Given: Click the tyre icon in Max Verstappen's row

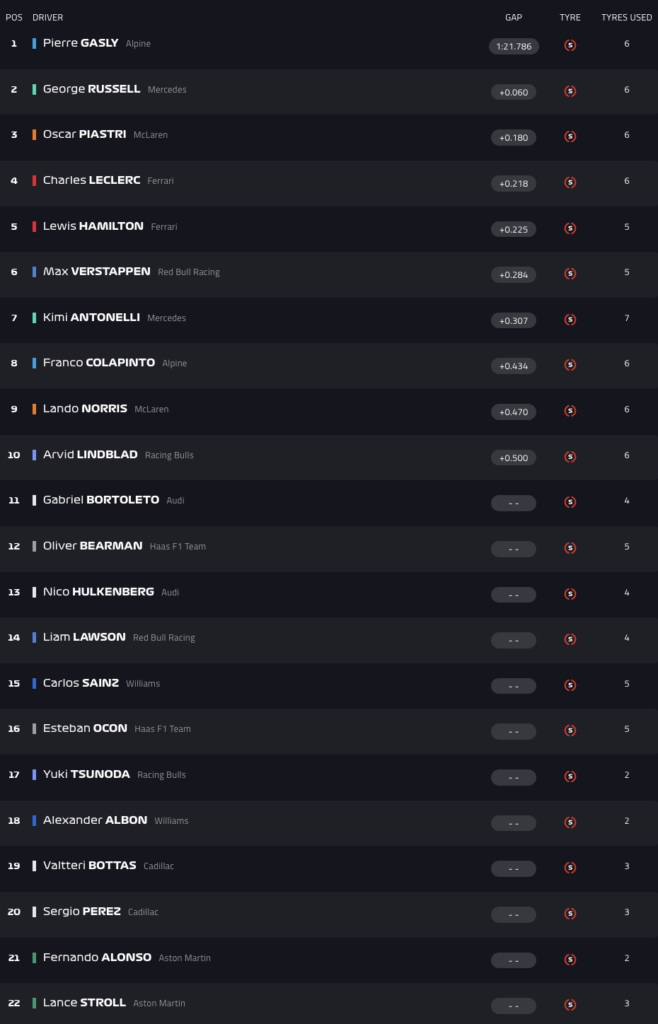Looking at the screenshot, I should [570, 274].
